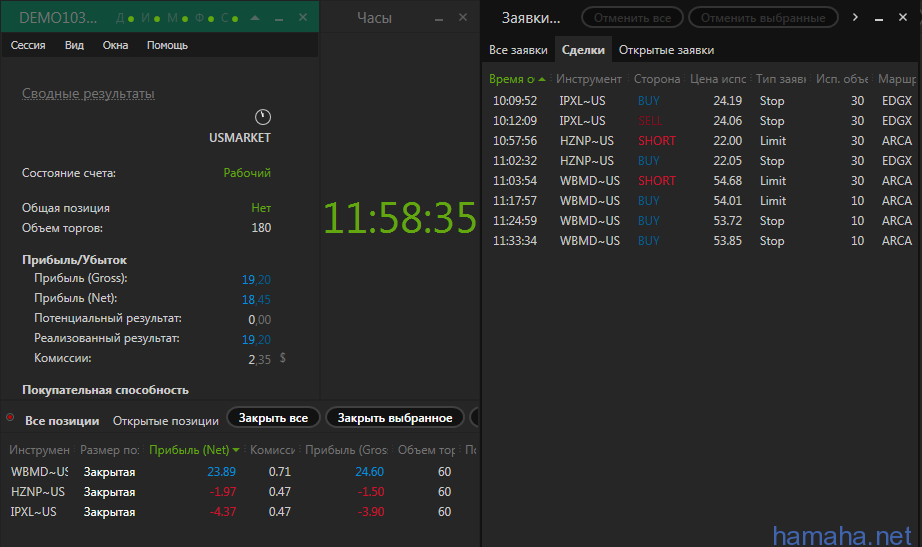
Task: Select the 10:12:09 IPXL~US SELL trade
Action: pos(702,121)
